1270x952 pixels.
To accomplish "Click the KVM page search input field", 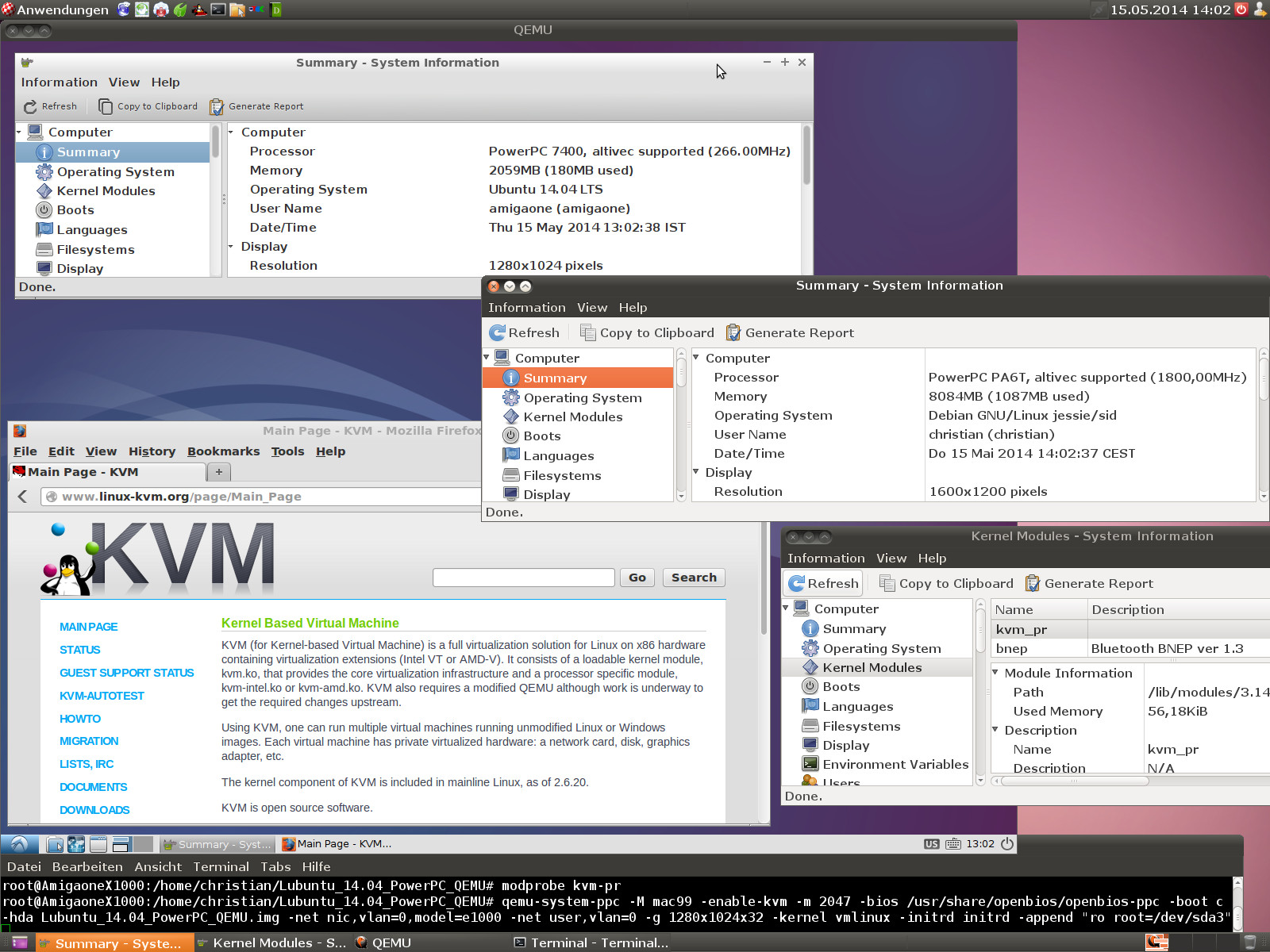I will (524, 578).
